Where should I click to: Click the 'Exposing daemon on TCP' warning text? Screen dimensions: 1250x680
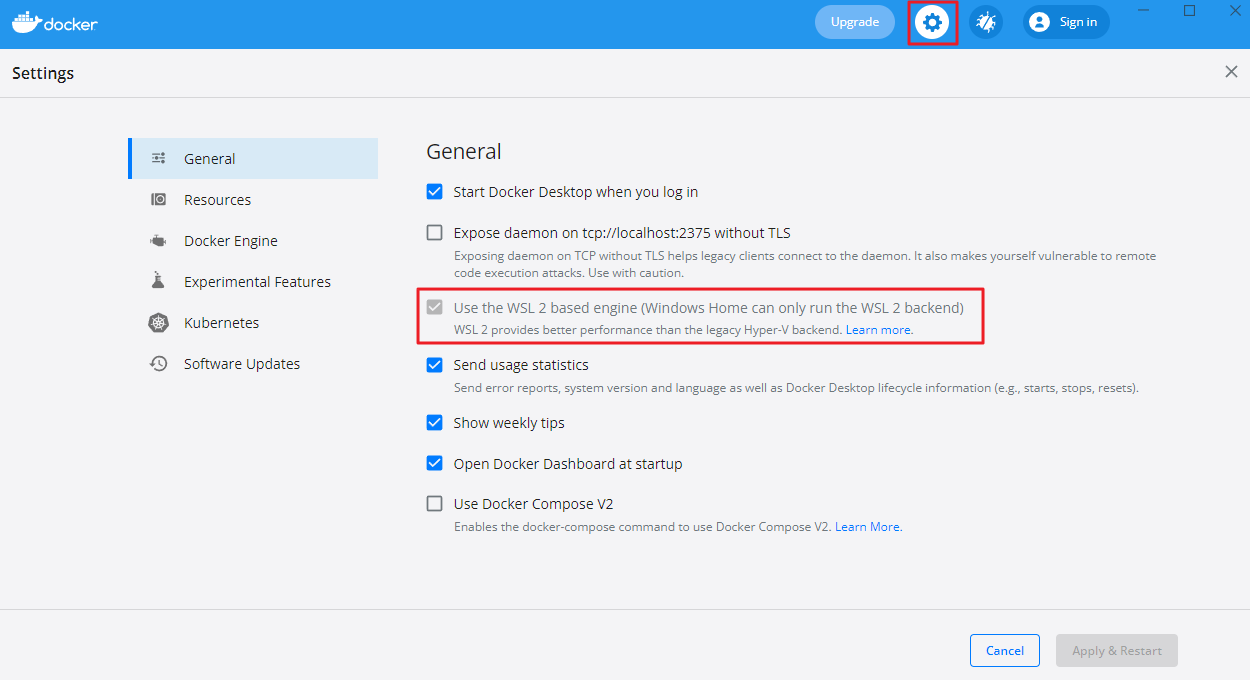pos(805,264)
